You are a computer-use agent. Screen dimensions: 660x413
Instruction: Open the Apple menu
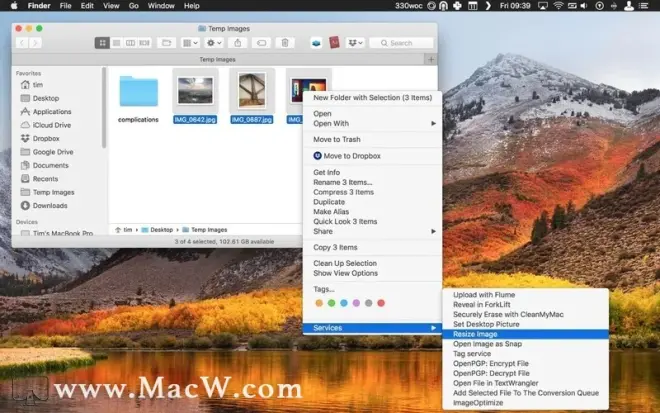pyautogui.click(x=14, y=6)
